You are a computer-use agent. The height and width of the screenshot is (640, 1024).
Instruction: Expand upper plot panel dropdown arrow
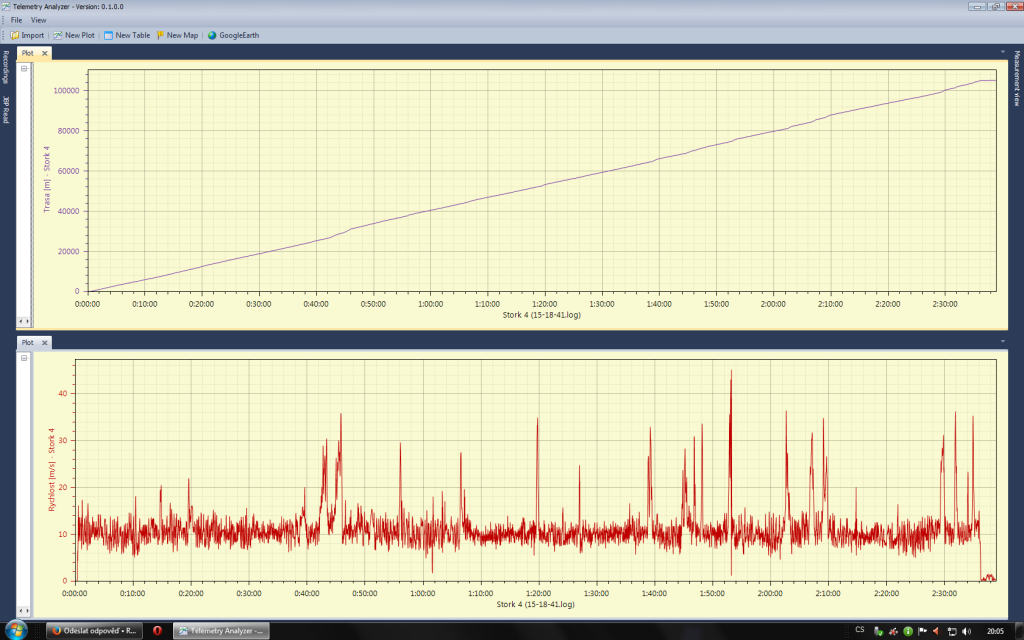1002,51
